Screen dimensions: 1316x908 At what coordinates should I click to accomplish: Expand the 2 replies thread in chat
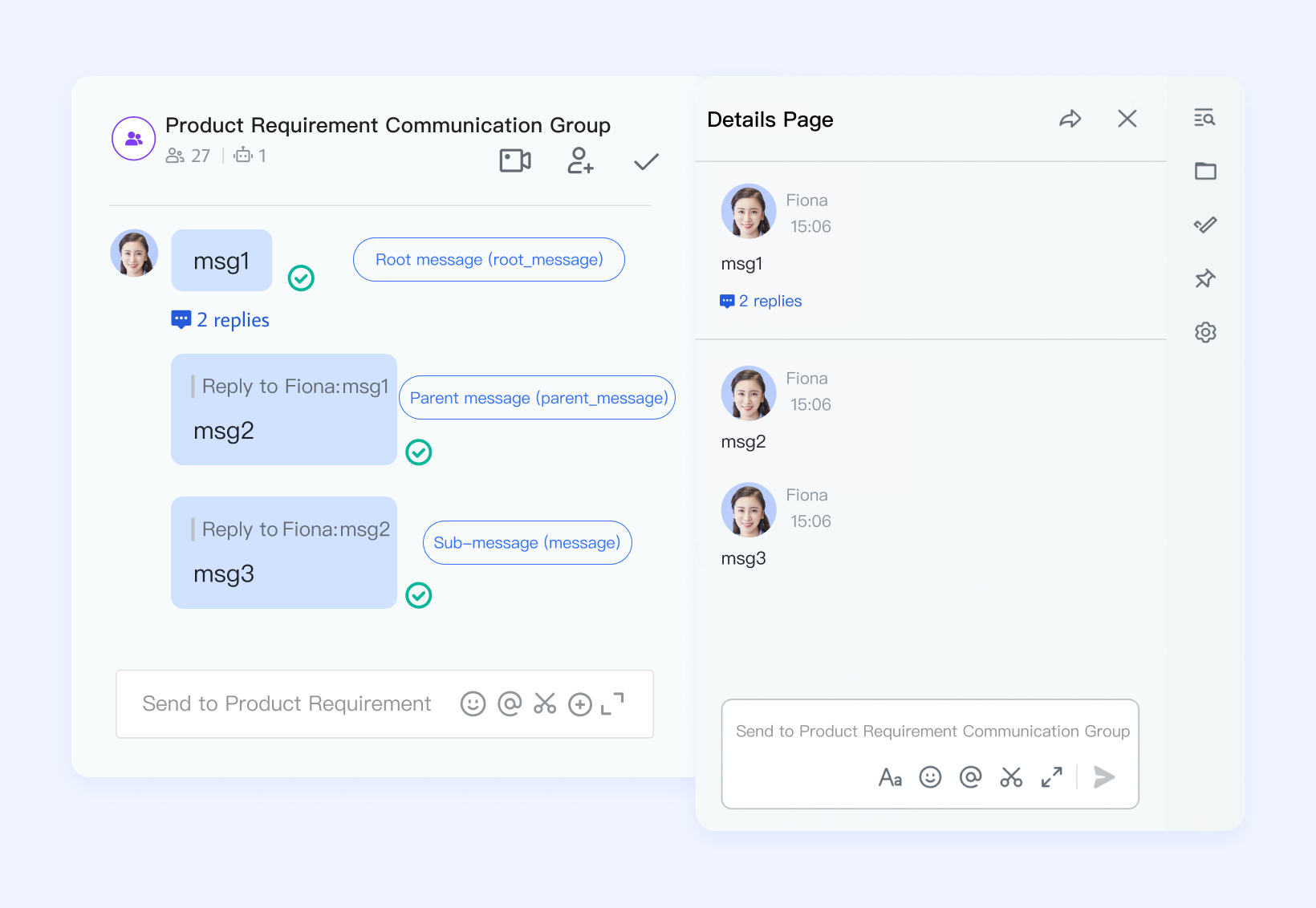(x=221, y=320)
